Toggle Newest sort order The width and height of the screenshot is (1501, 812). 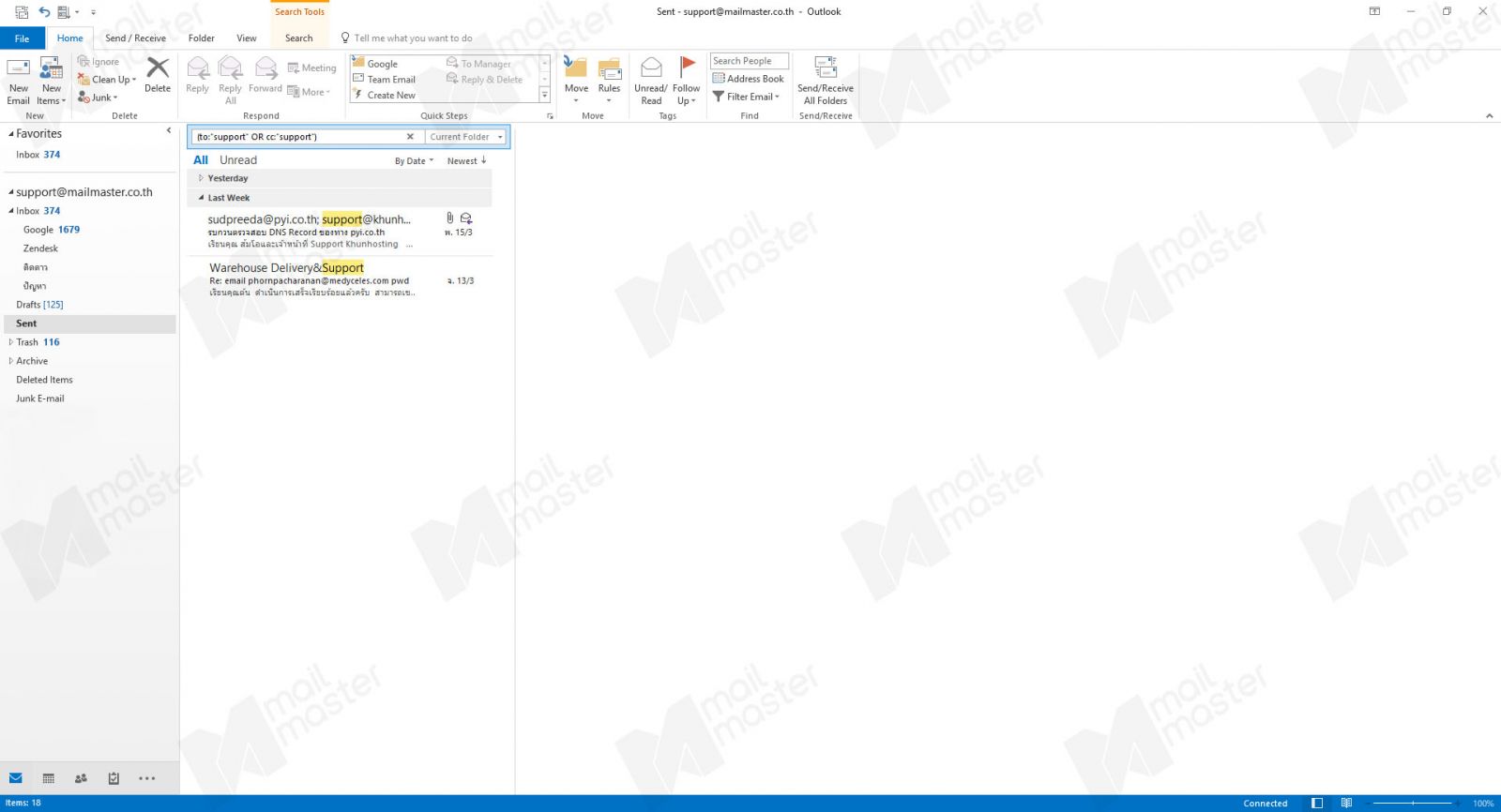click(466, 161)
